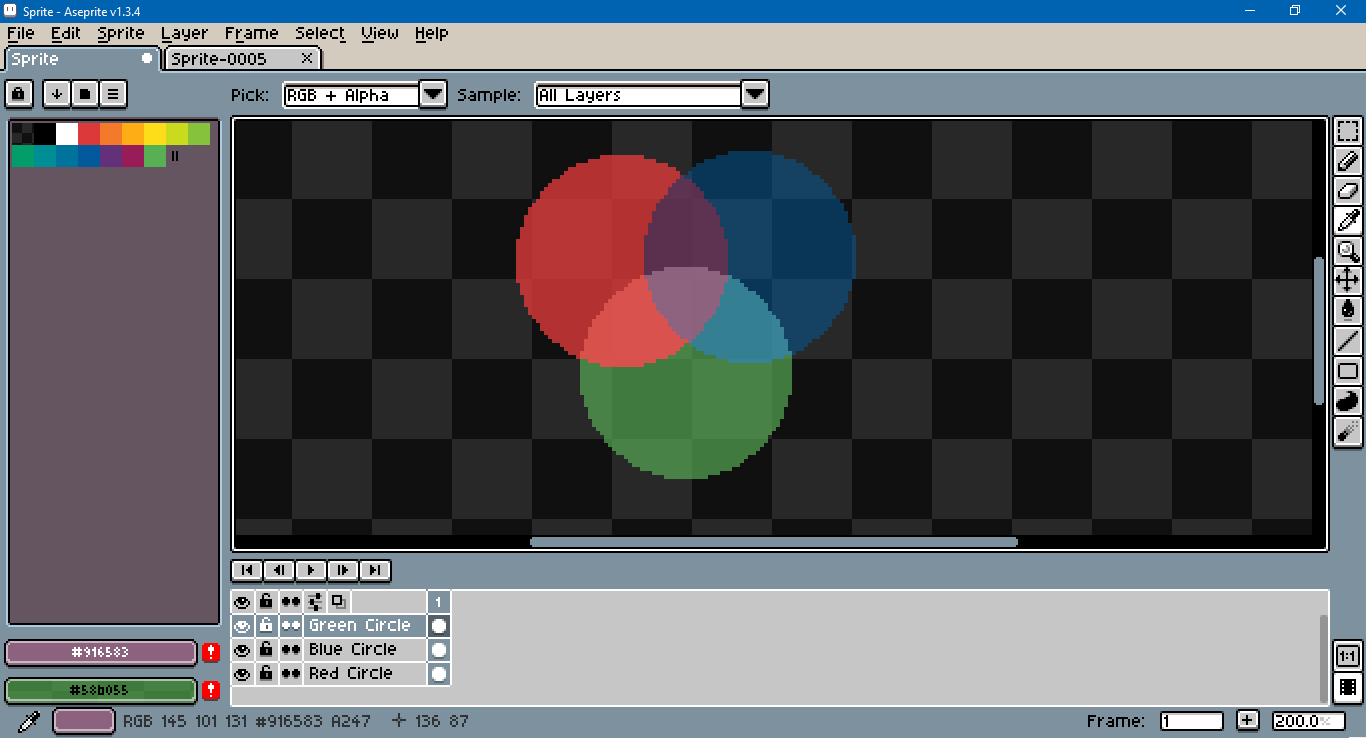Image resolution: width=1366 pixels, height=738 pixels.
Task: Select the Pencil tool
Action: click(x=1348, y=161)
